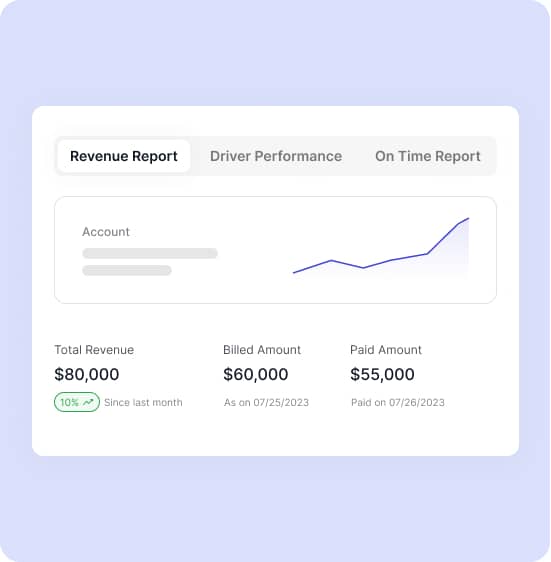This screenshot has height=562, width=551.
Task: Click the Billed Amount label
Action: pos(262,350)
